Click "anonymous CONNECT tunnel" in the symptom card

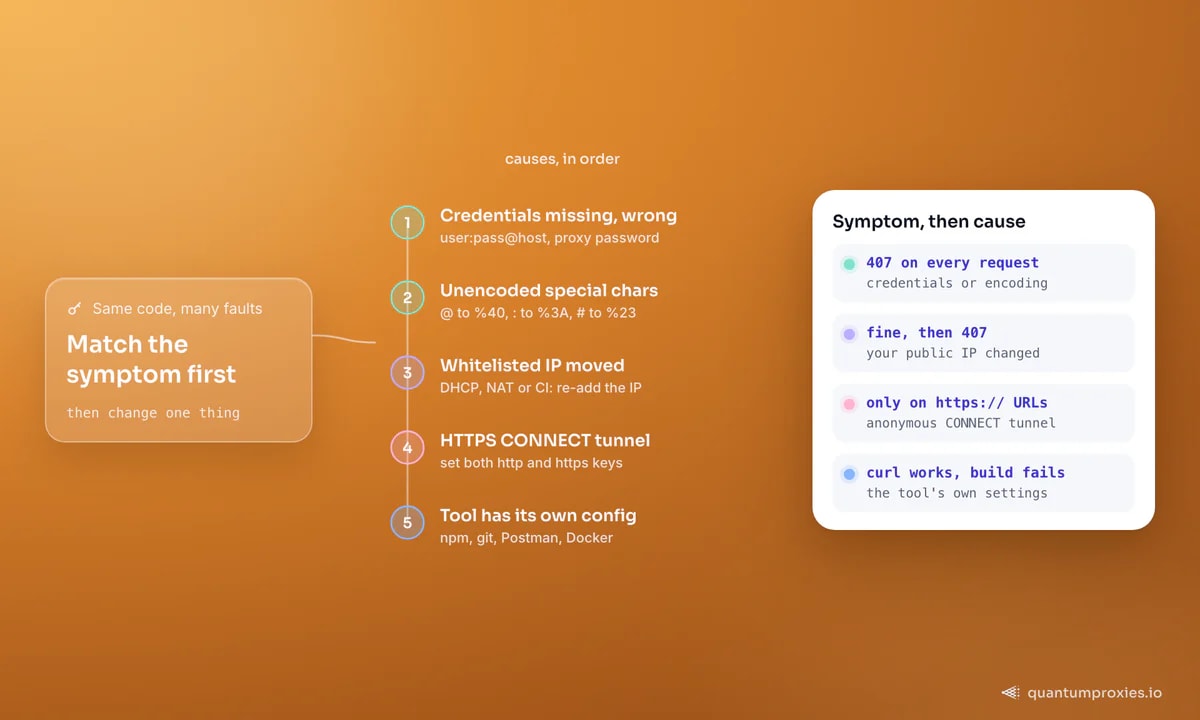click(x=961, y=423)
